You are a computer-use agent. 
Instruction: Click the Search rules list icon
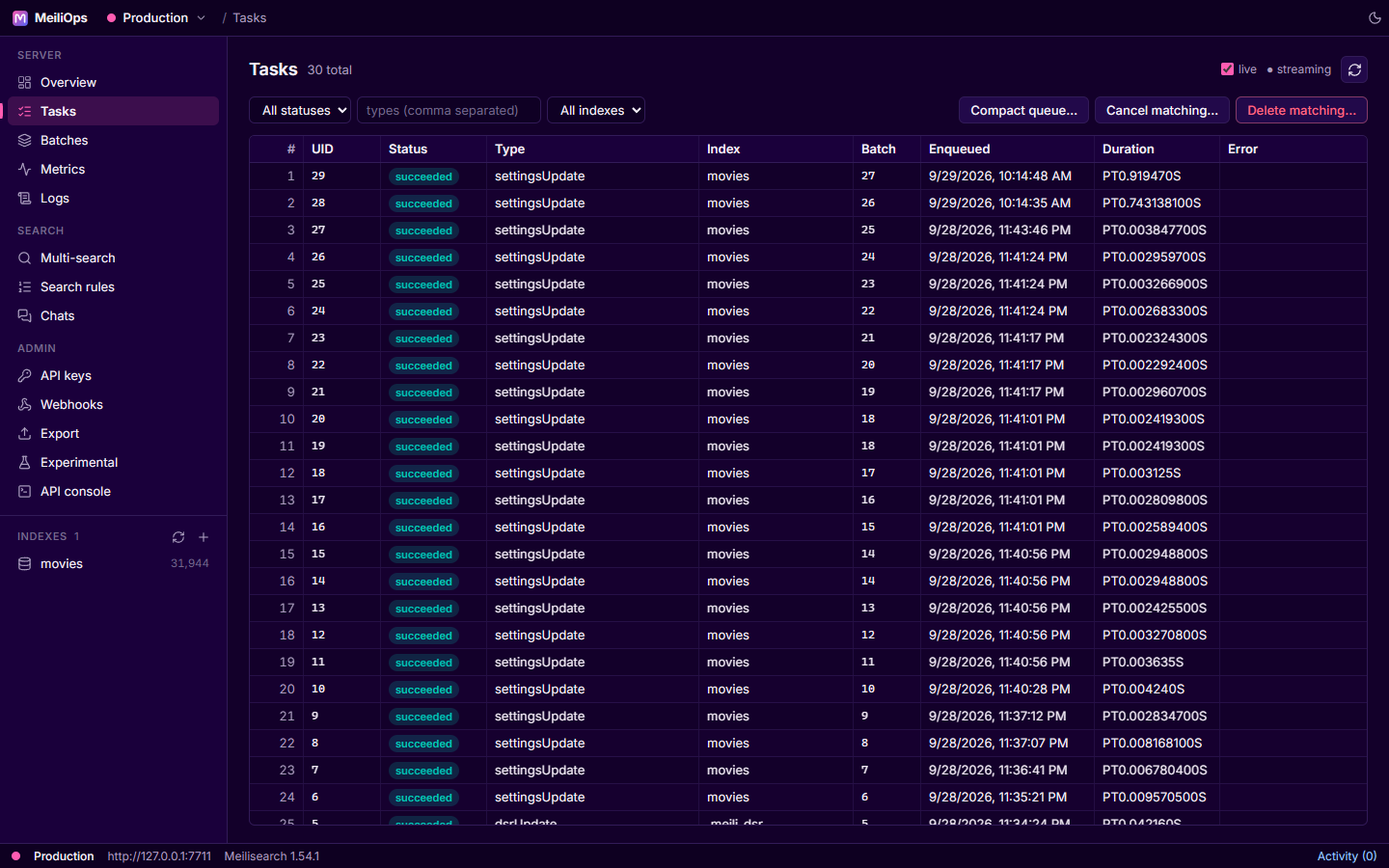(25, 287)
